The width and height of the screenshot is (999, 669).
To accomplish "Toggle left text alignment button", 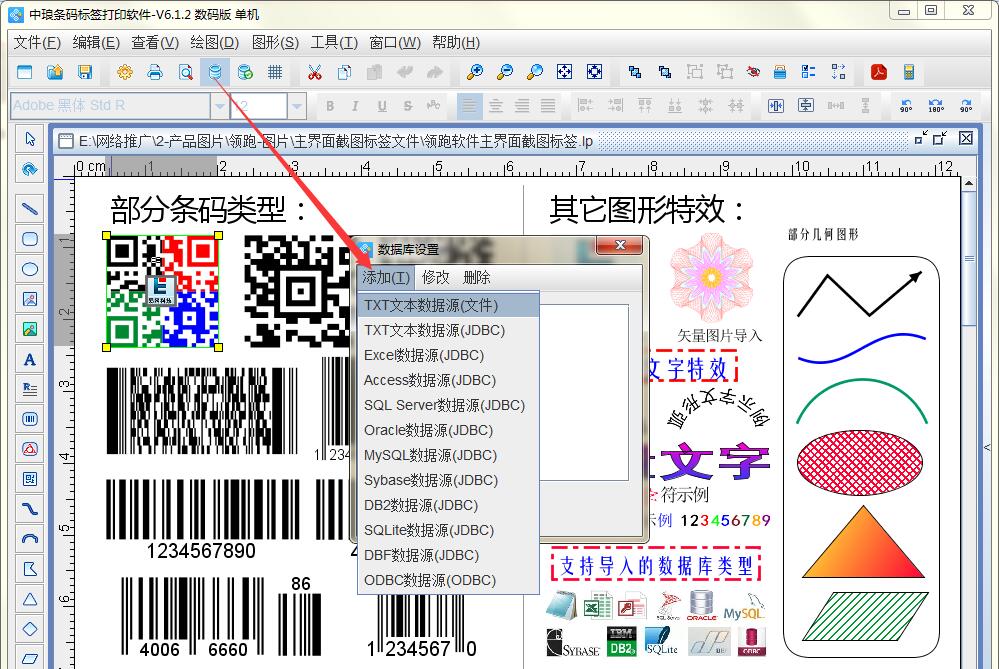I will 469,106.
